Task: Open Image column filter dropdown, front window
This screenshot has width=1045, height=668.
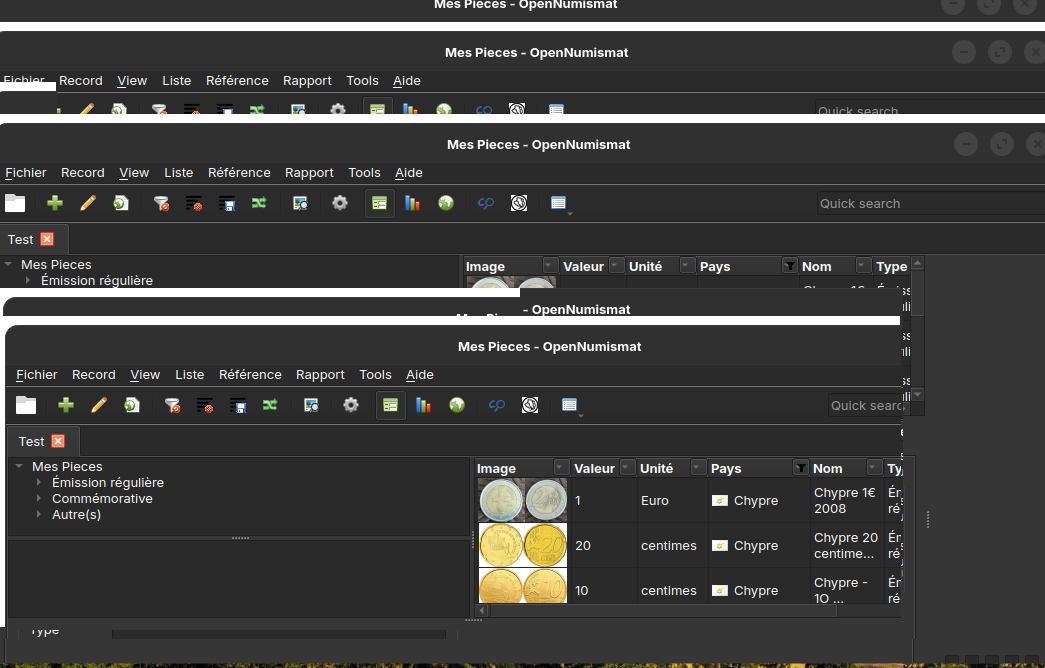Action: tap(561, 467)
